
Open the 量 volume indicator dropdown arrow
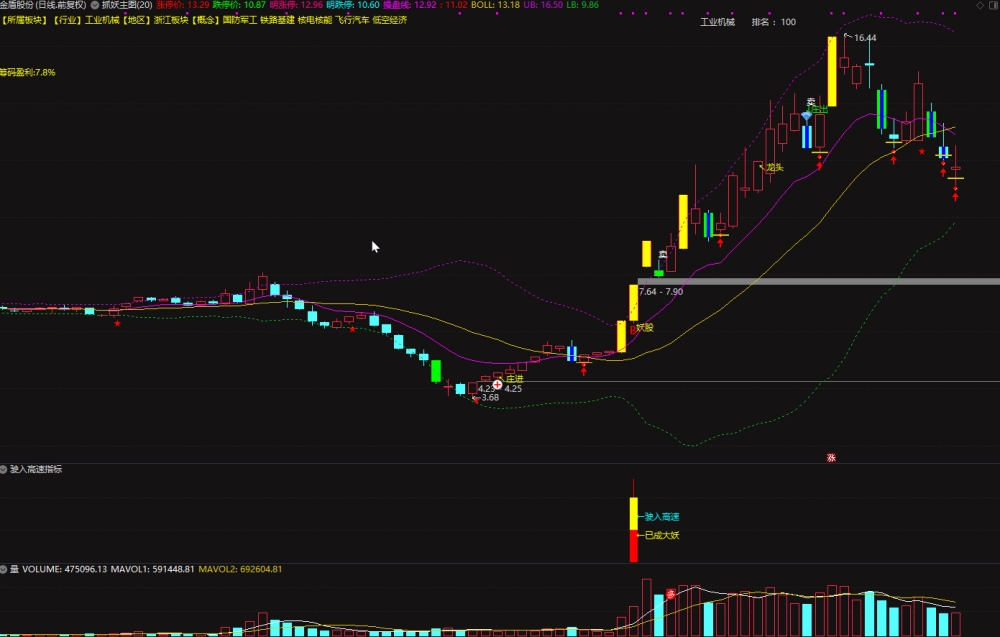[4, 569]
